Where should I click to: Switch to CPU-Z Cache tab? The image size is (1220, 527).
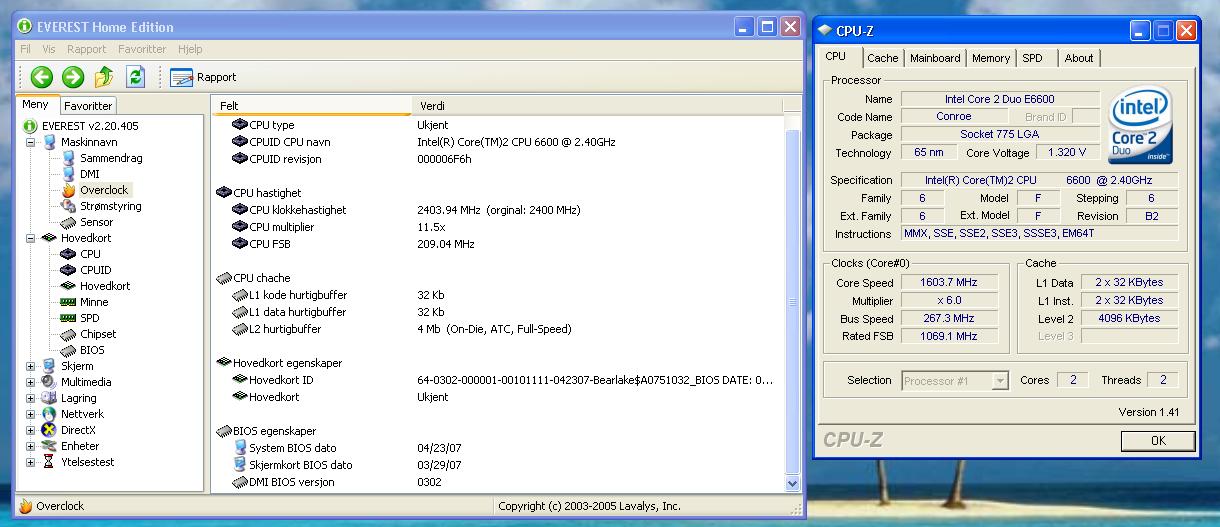click(x=883, y=58)
